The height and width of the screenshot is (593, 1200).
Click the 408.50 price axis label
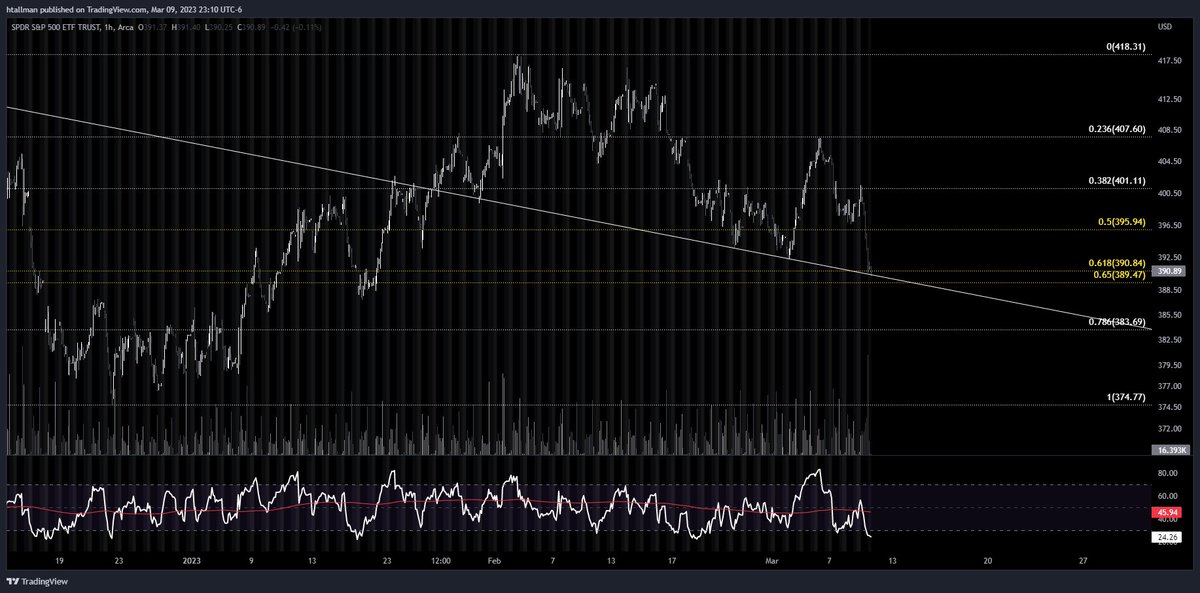tap(1168, 131)
